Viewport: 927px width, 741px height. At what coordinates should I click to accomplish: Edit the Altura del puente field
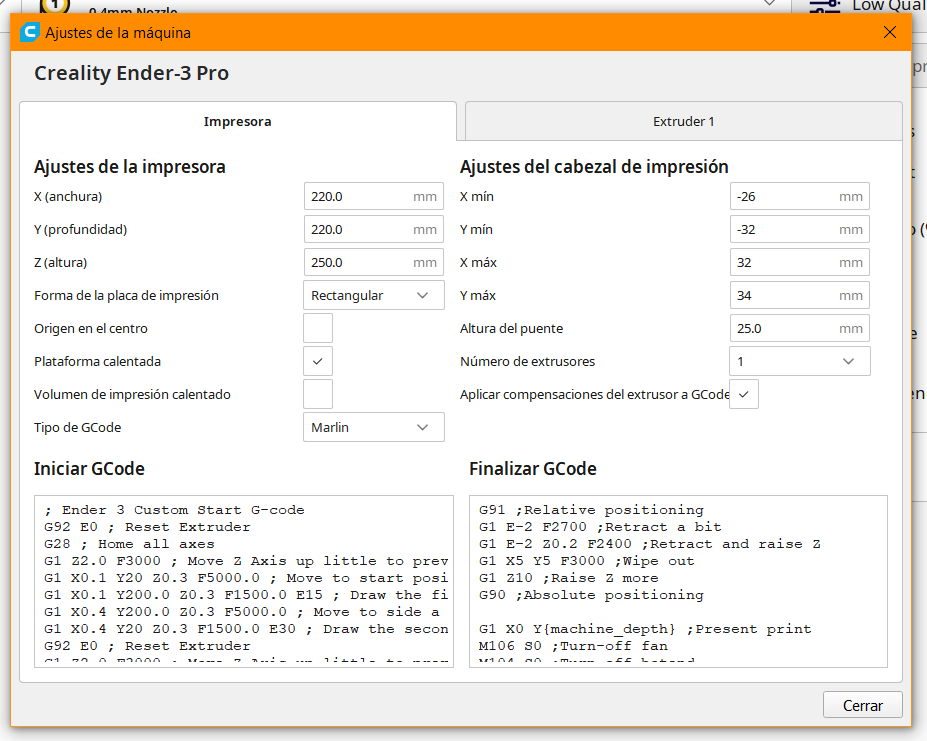pyautogui.click(x=799, y=328)
